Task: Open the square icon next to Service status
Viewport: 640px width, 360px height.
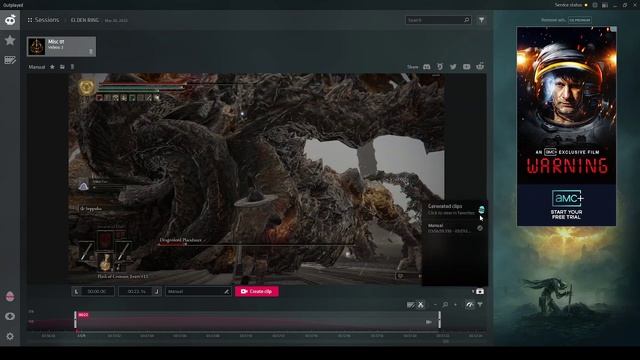Action: (x=595, y=5)
